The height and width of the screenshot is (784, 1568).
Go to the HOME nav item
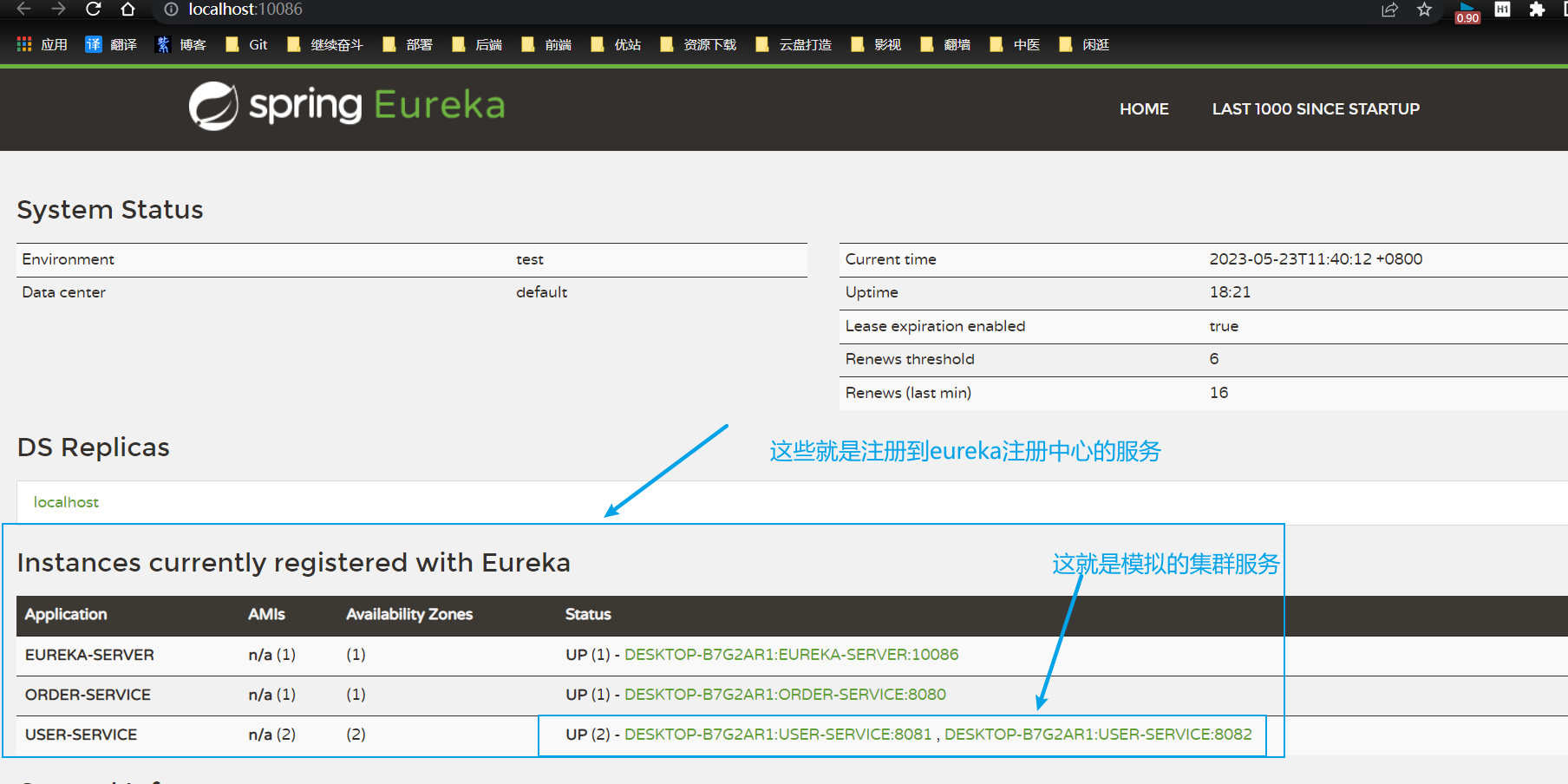(1144, 109)
